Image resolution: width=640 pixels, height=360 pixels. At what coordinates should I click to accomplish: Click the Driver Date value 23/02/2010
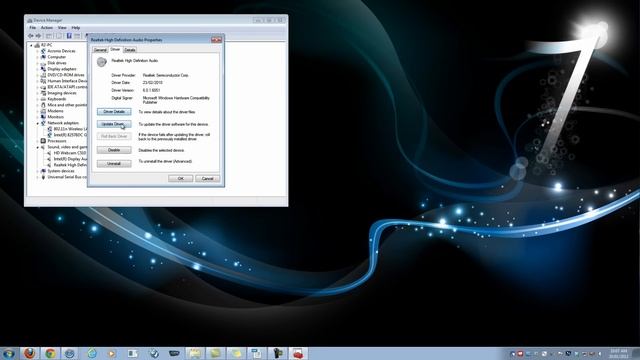(x=153, y=83)
